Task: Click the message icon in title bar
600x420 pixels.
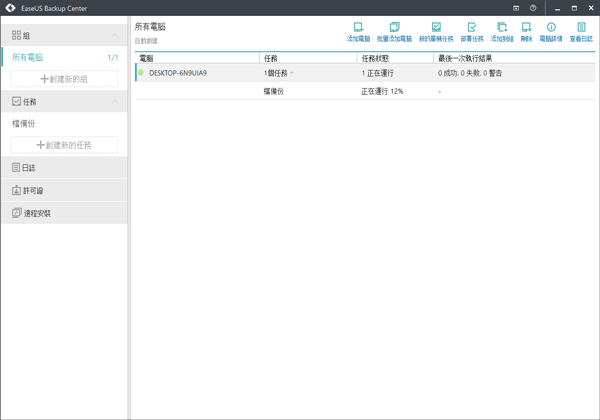Action: pos(516,8)
